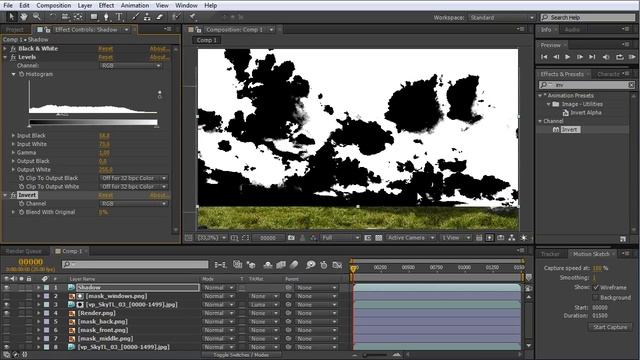Screen dimensions: 640x360
Task: Click the Levels histogram input slider bar
Action: pyautogui.click(x=93, y=122)
